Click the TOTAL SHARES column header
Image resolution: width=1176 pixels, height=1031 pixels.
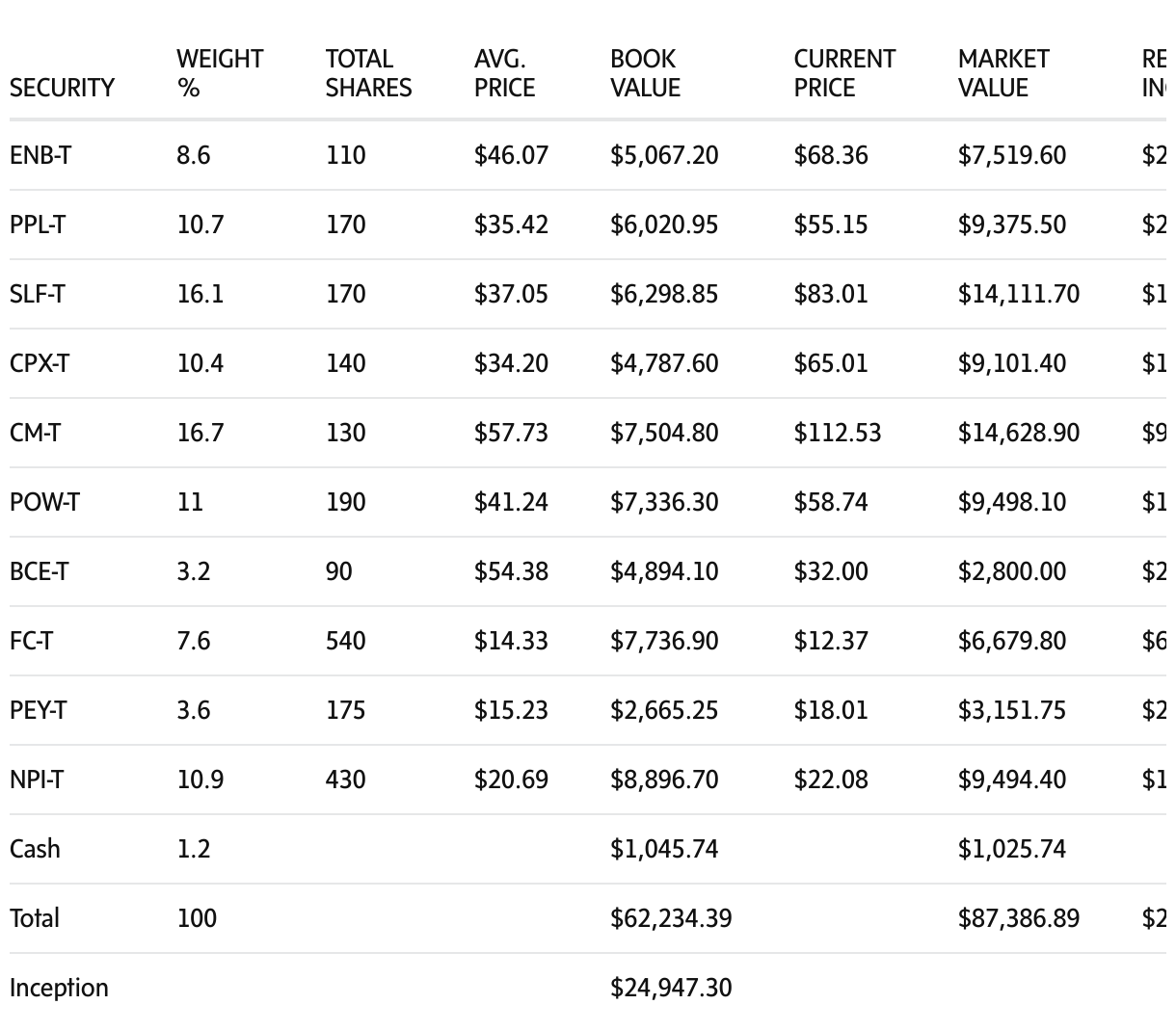[368, 73]
